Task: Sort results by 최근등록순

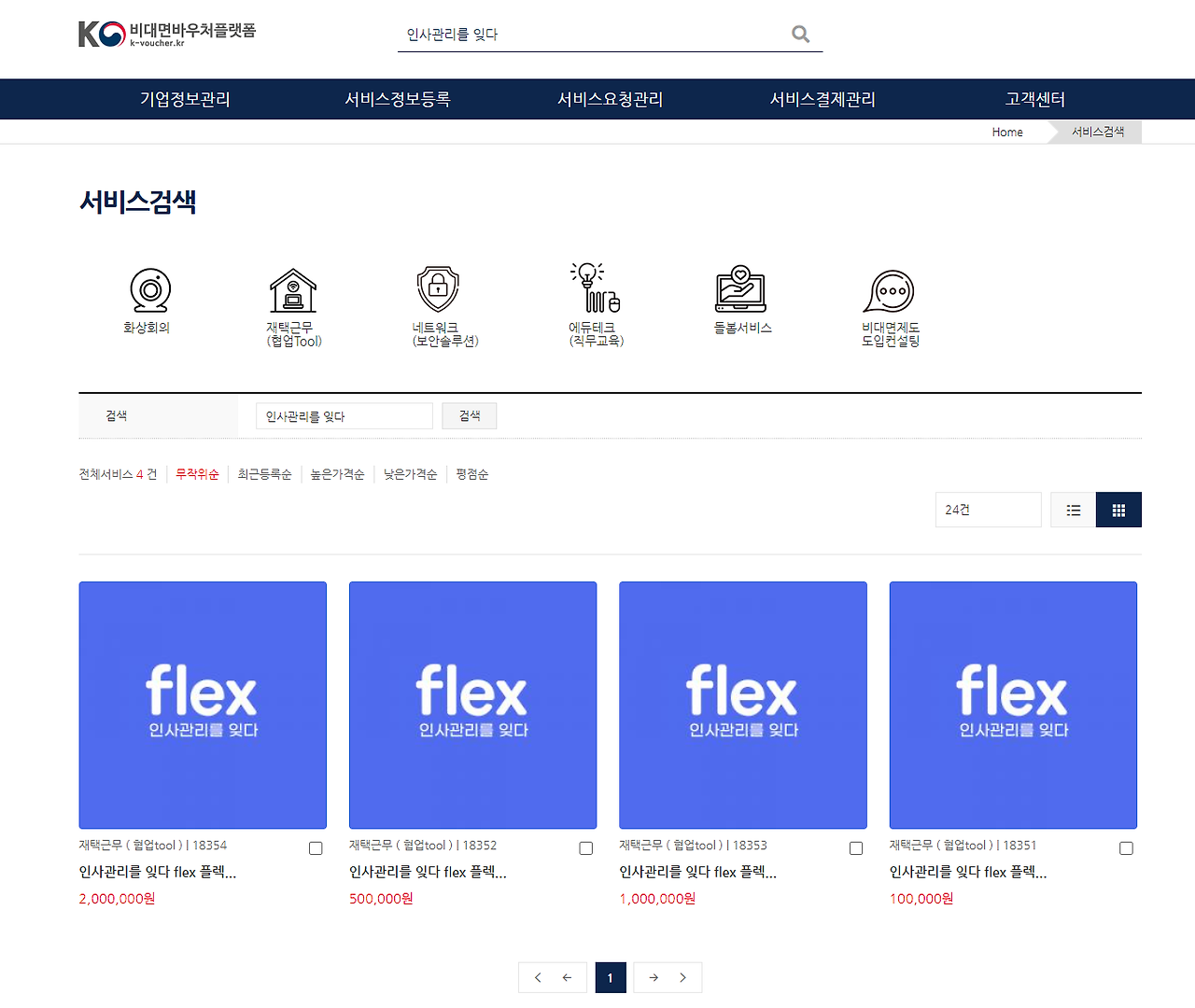Action: point(265,474)
